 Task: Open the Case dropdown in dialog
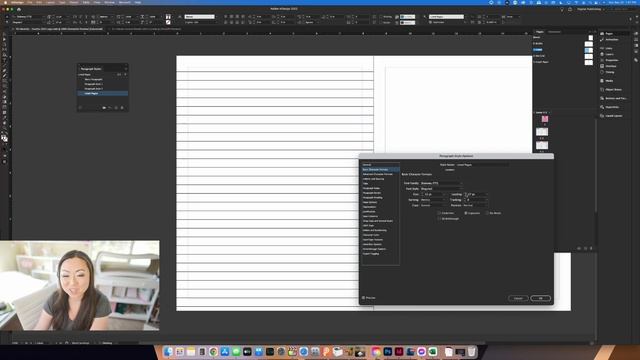tap(433, 205)
